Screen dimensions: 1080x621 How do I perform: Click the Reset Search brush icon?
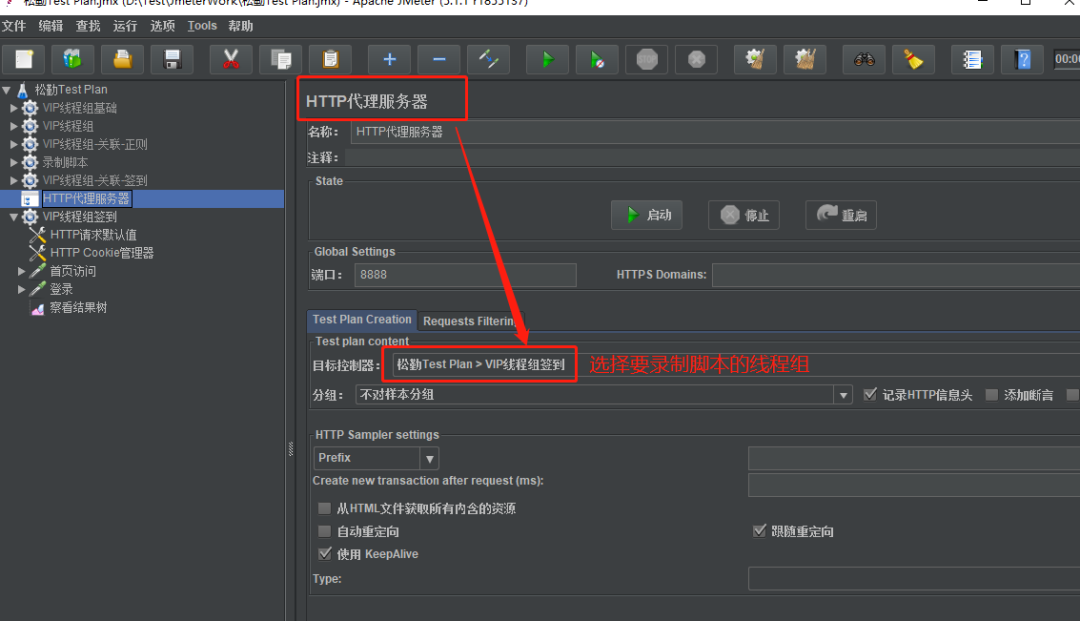click(x=914, y=59)
